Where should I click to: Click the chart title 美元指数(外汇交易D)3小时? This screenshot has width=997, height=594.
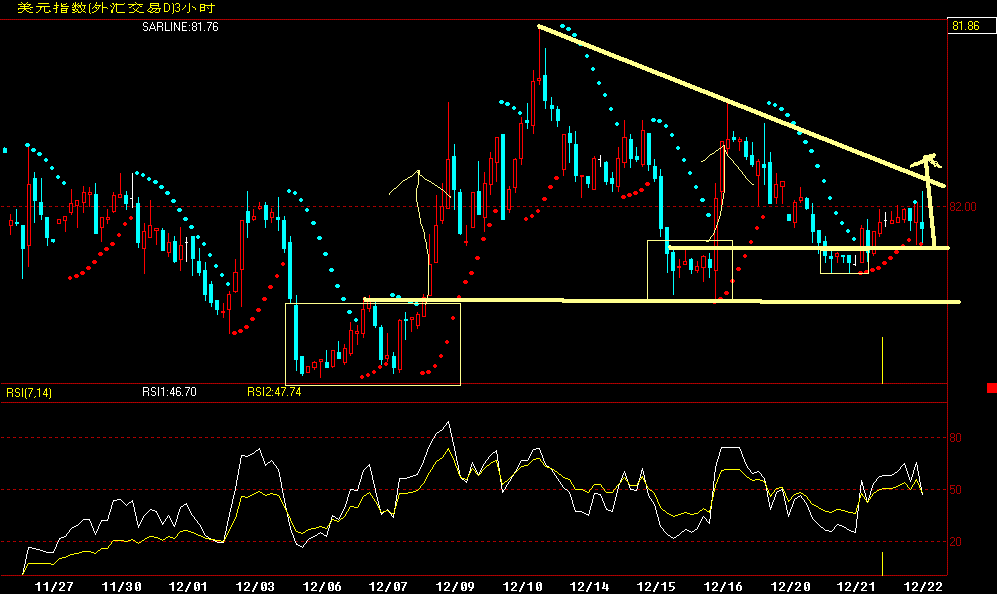click(116, 8)
